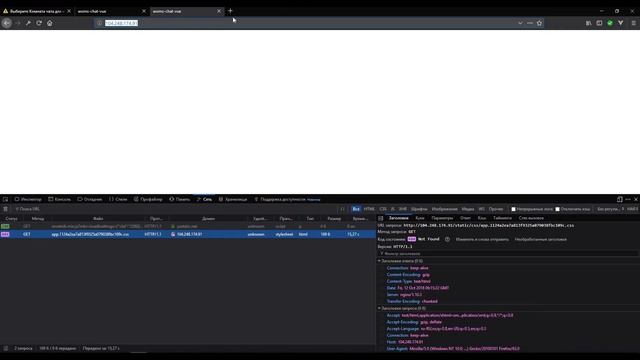
Task: Open the Params tab in request details
Action: tap(442, 218)
